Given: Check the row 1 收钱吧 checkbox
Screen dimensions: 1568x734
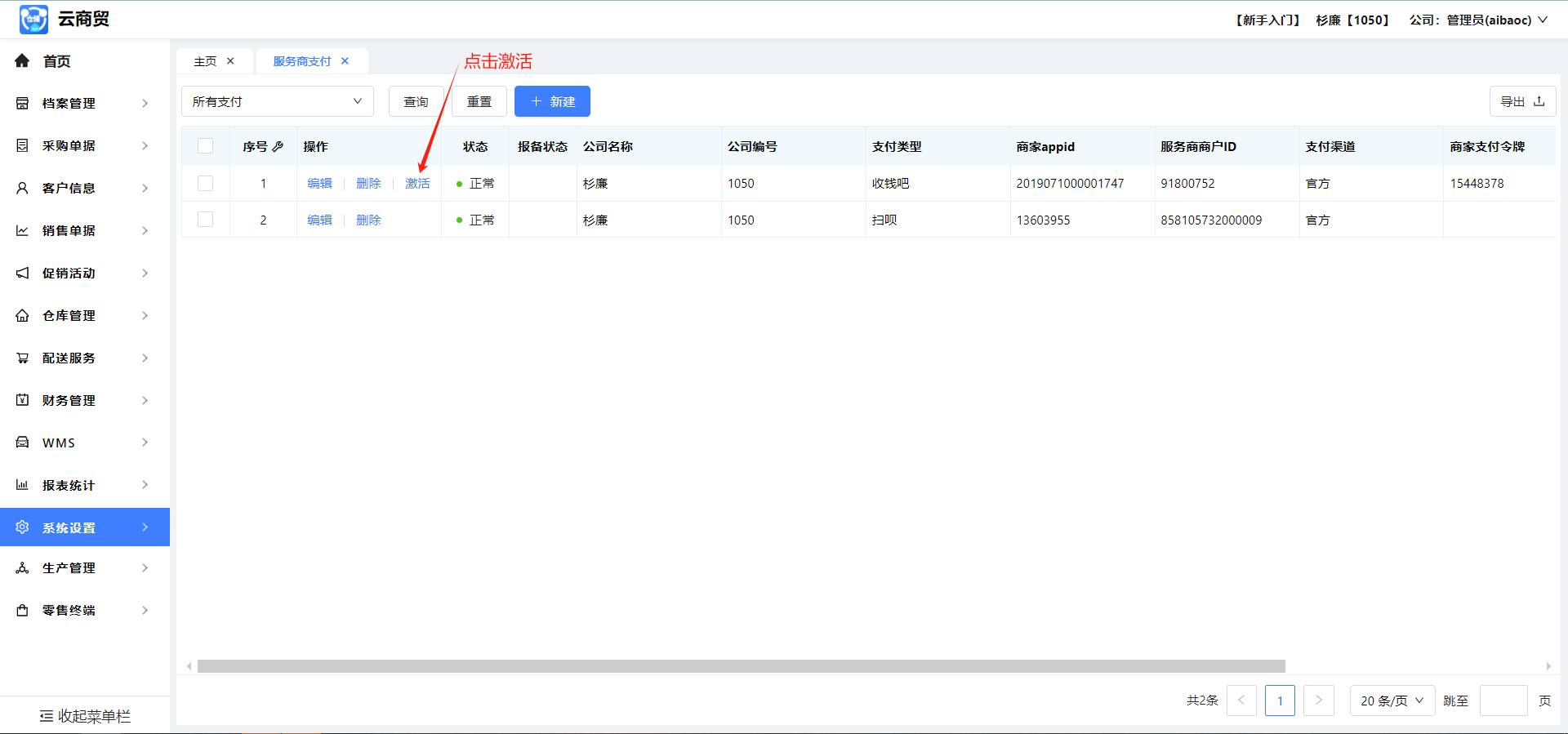Looking at the screenshot, I should pyautogui.click(x=206, y=184).
